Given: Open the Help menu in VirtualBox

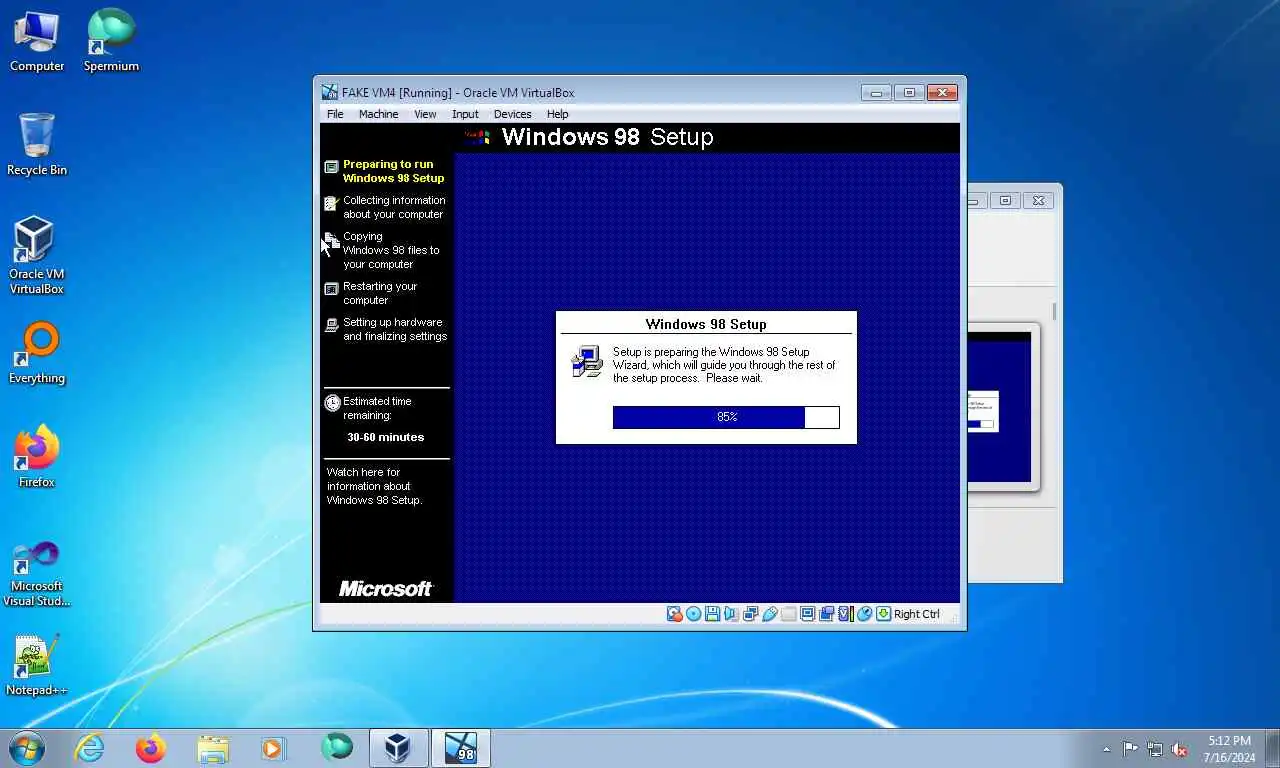Looking at the screenshot, I should point(557,114).
